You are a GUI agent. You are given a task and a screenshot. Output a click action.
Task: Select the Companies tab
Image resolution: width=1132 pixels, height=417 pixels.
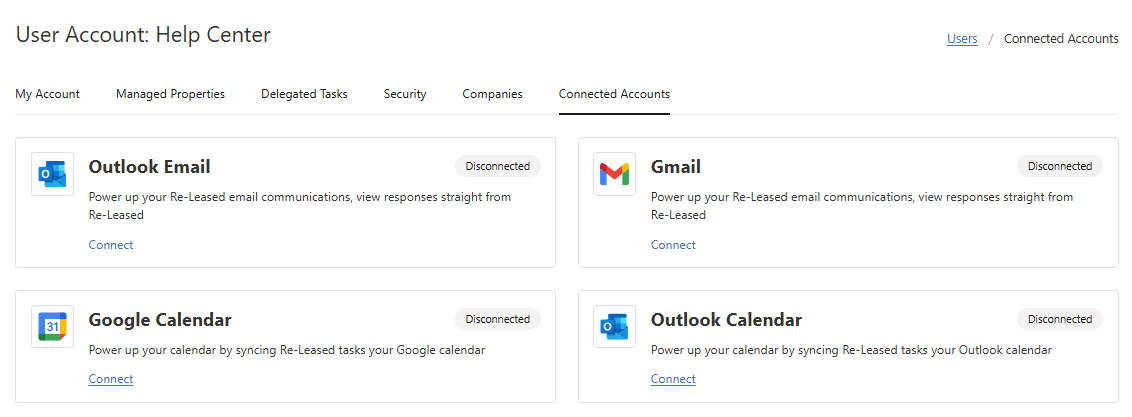click(492, 94)
